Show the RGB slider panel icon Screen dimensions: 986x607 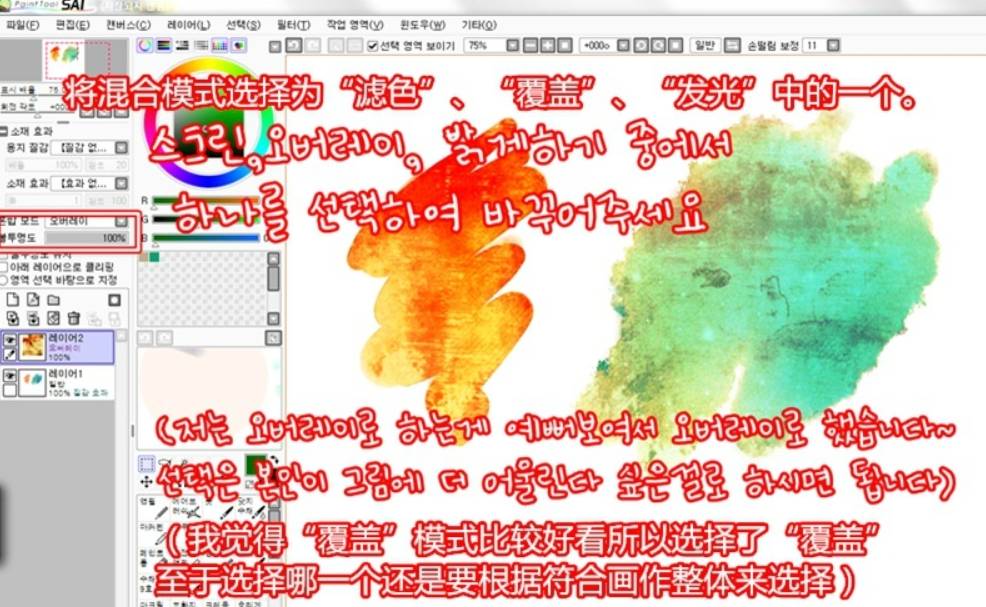[164, 45]
